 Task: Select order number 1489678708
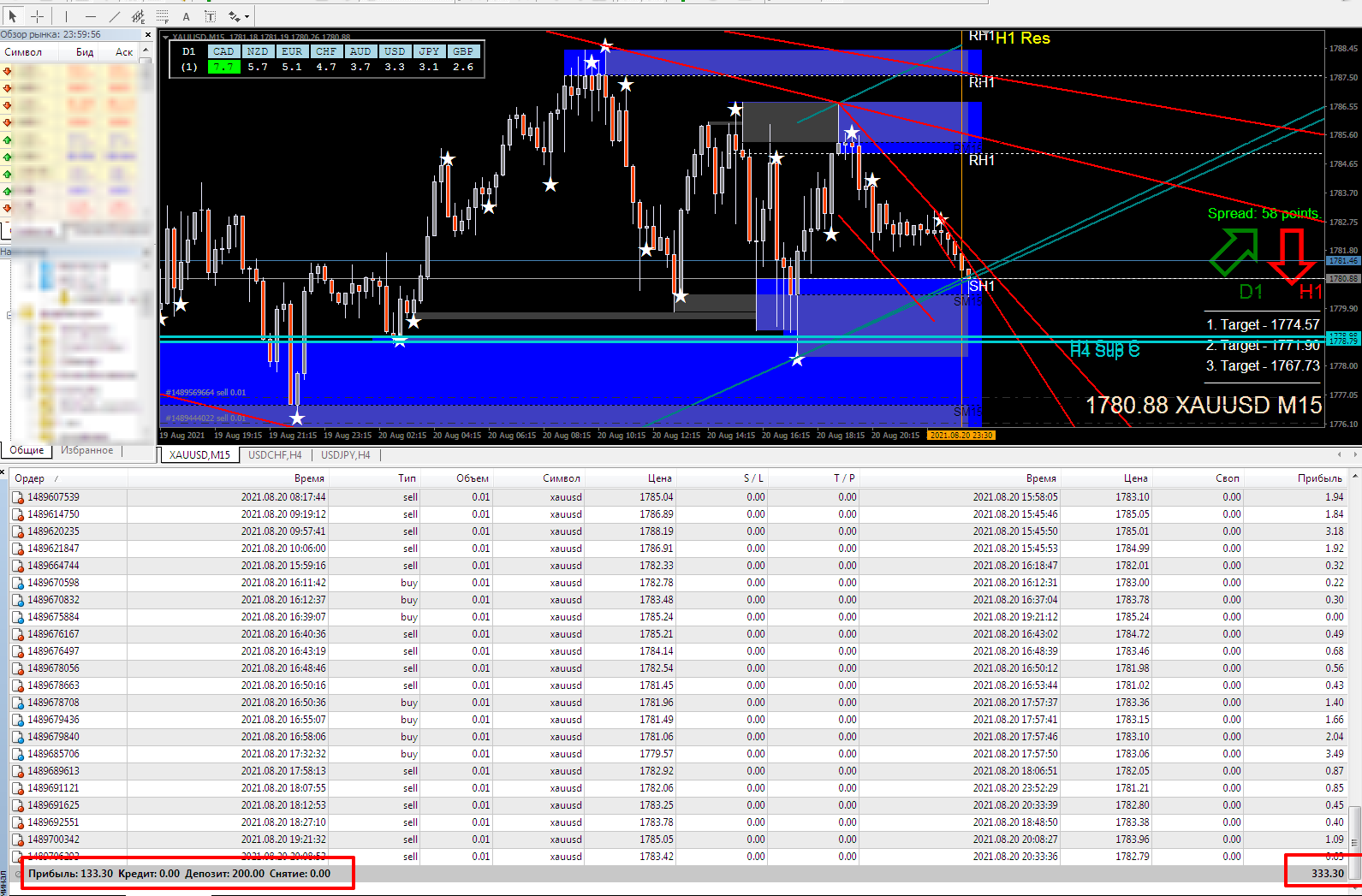[x=53, y=703]
